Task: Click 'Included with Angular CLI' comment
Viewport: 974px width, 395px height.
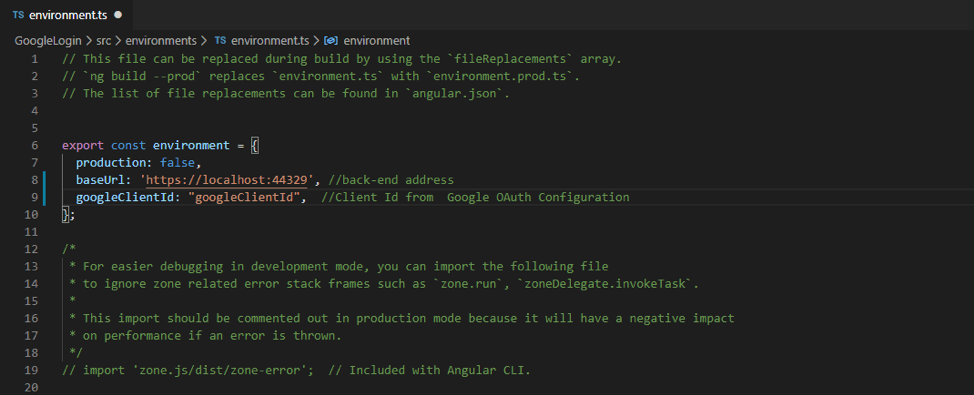Action: pos(430,370)
